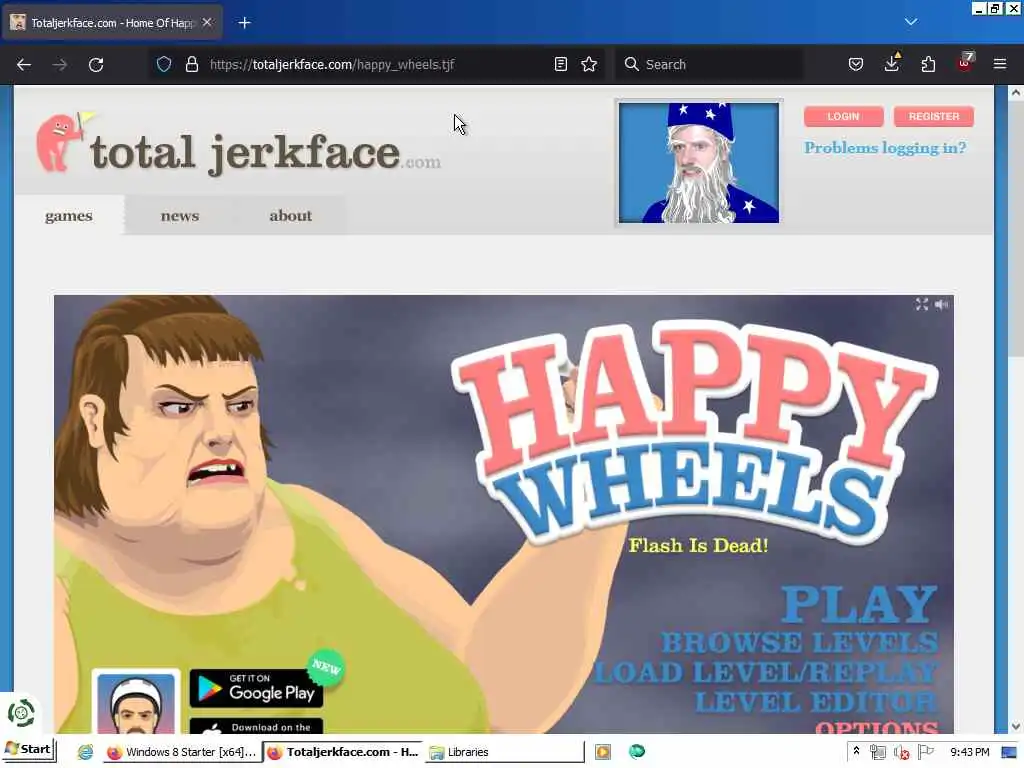Close the Totaljerkface.com tab
The image size is (1024, 768).
[x=207, y=22]
